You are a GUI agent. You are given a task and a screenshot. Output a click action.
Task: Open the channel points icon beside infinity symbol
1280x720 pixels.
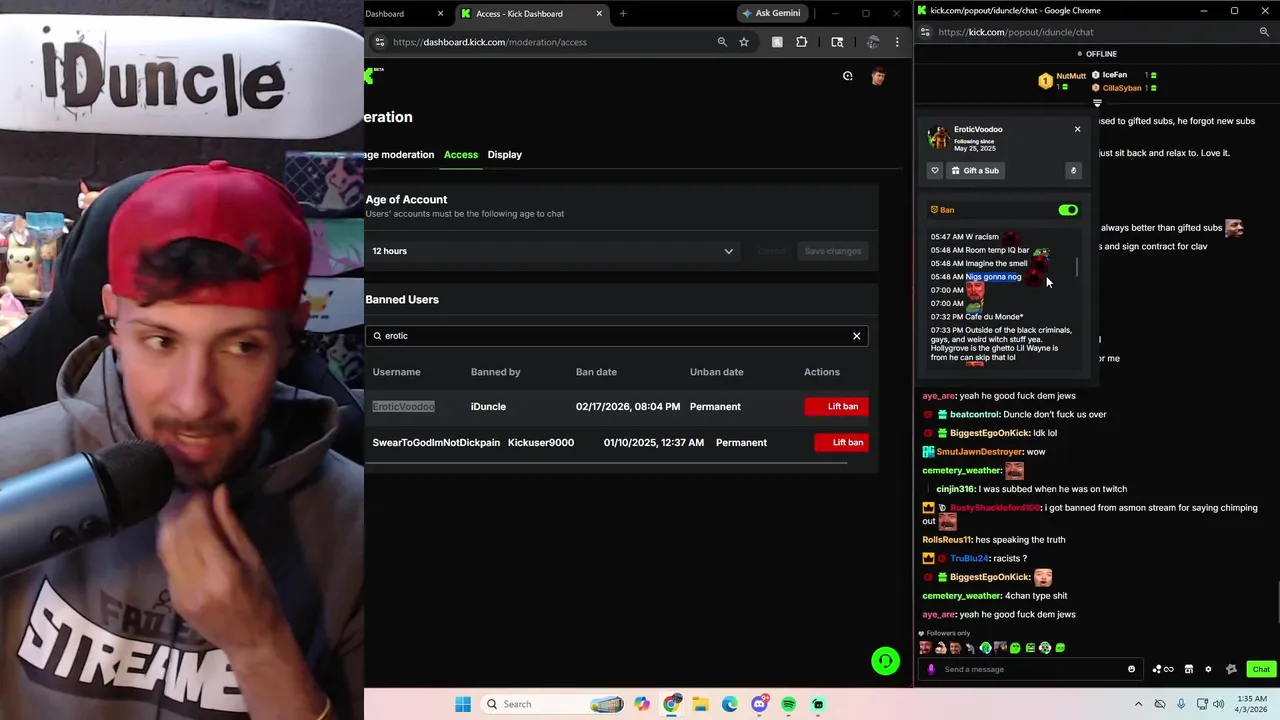(1157, 669)
